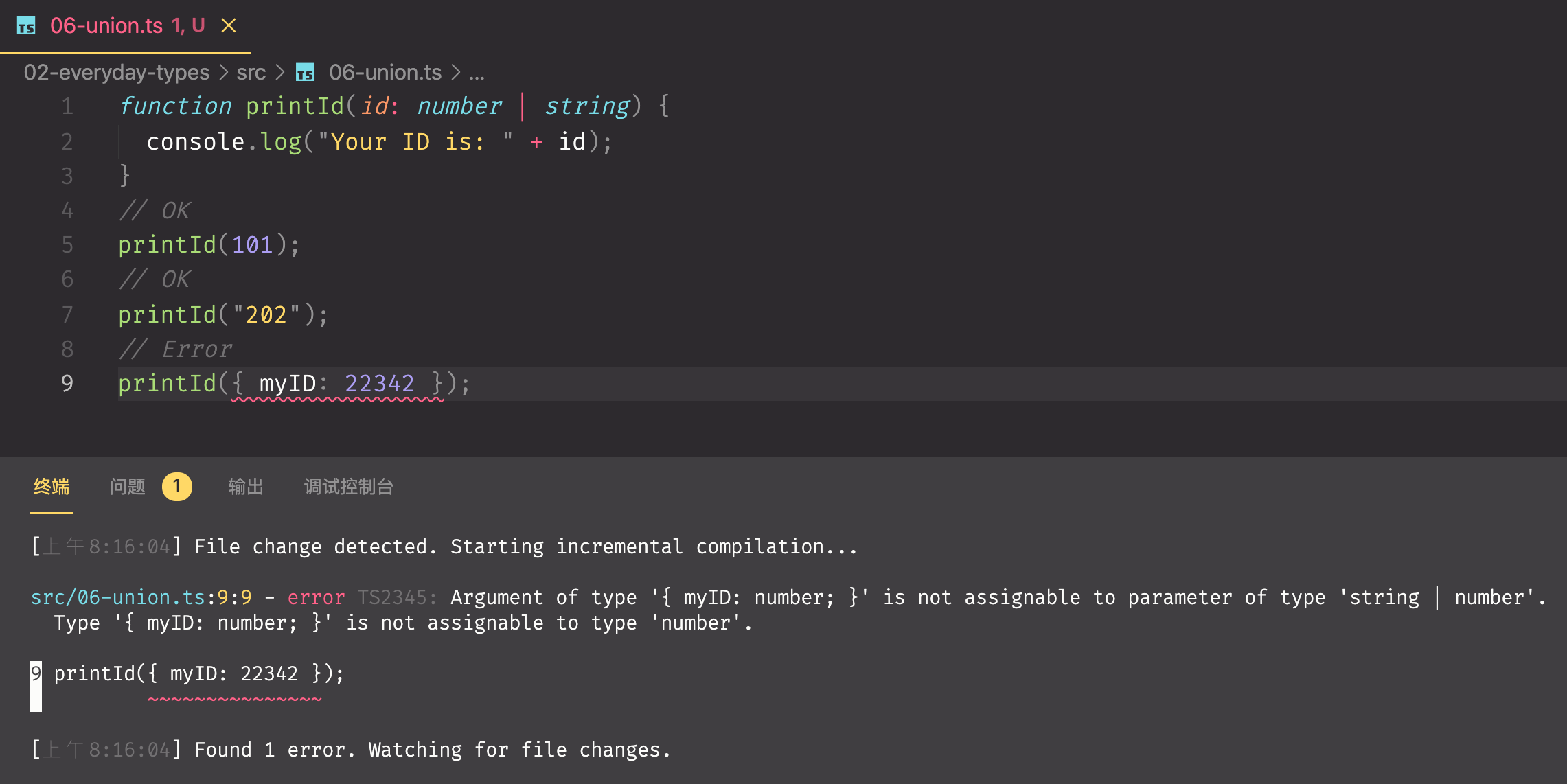The image size is (1567, 784).
Task: Click the 'number' type annotation on line 1
Action: click(x=459, y=106)
